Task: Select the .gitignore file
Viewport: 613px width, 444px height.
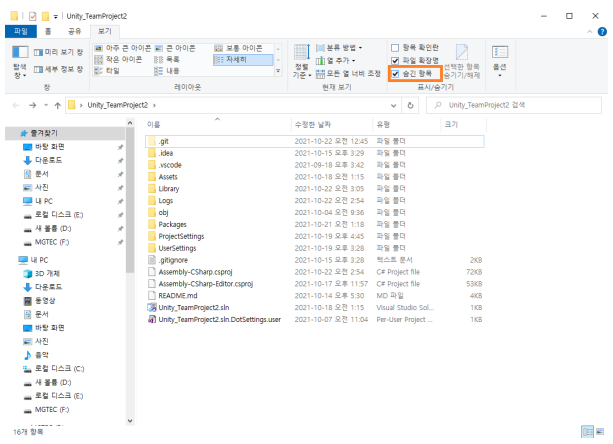Action: pyautogui.click(x=315, y=260)
